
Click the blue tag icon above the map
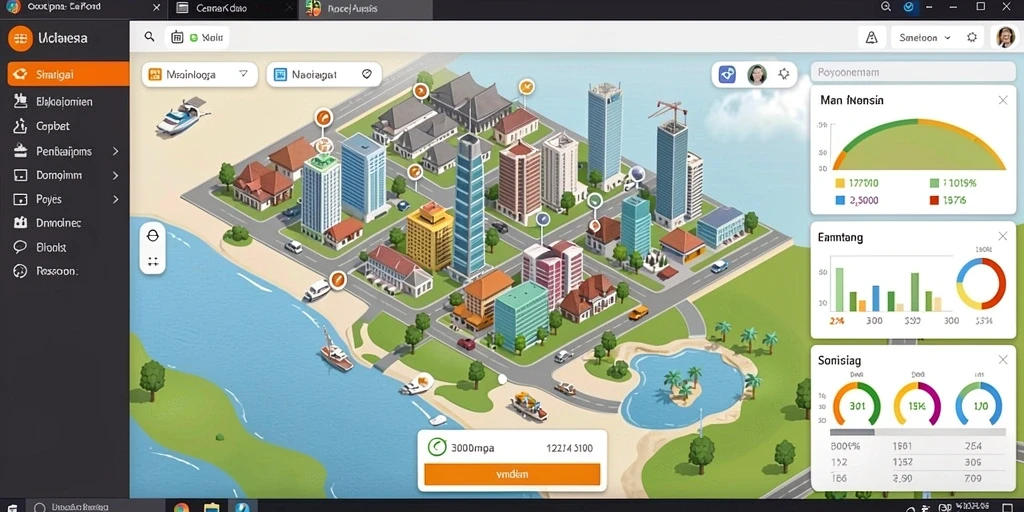727,74
